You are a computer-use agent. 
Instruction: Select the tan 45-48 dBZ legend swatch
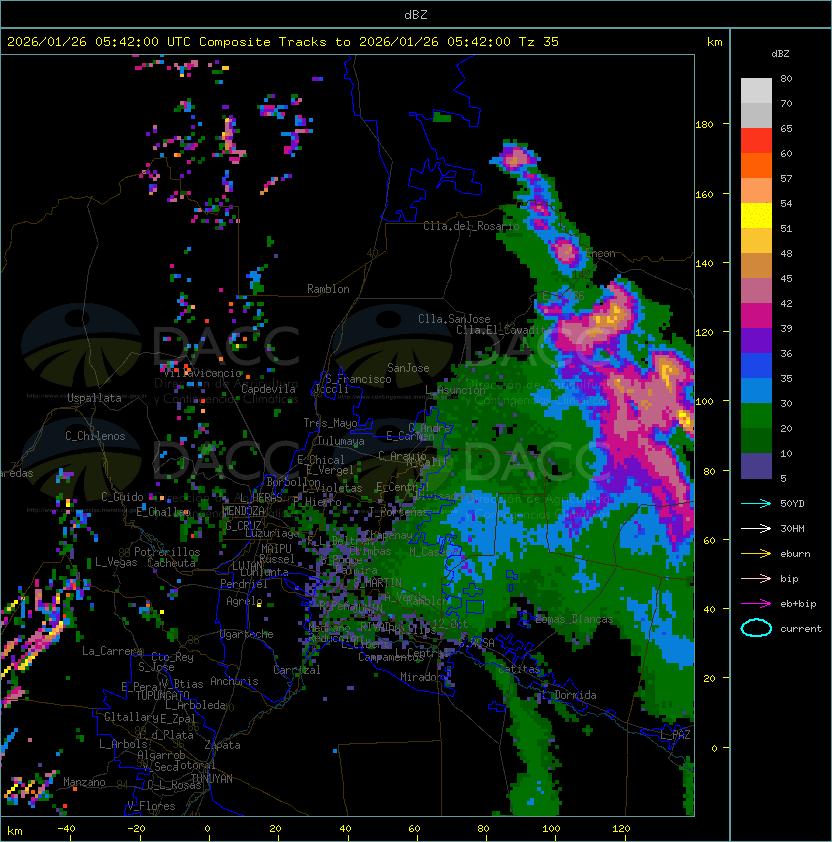(x=756, y=266)
